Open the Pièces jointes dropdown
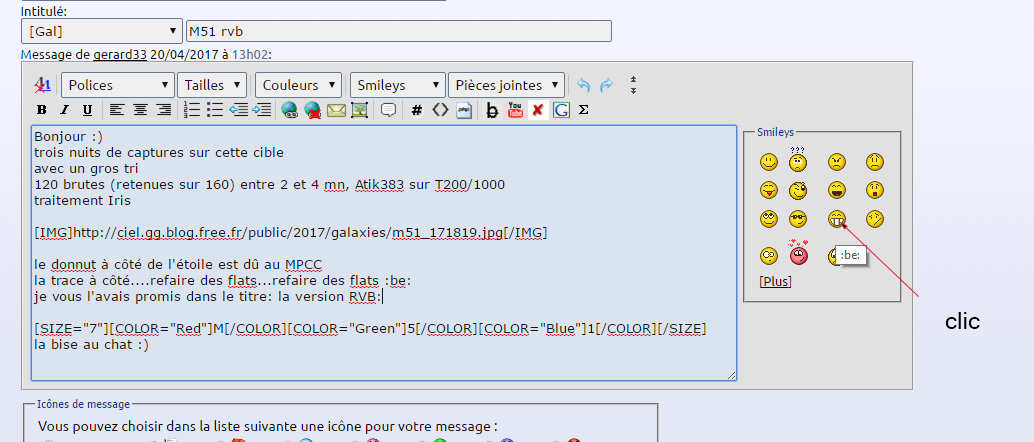Screen dimensions: 1034x442 [x=506, y=85]
